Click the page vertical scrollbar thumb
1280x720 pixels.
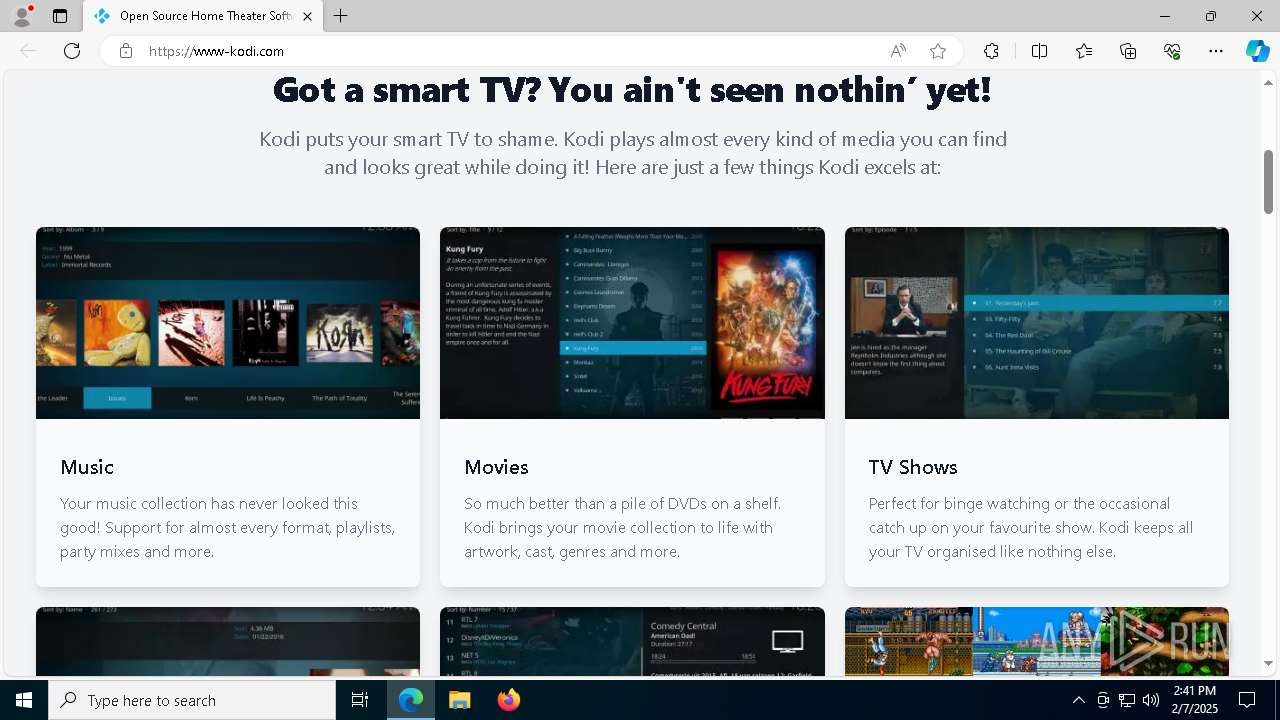(x=1269, y=182)
